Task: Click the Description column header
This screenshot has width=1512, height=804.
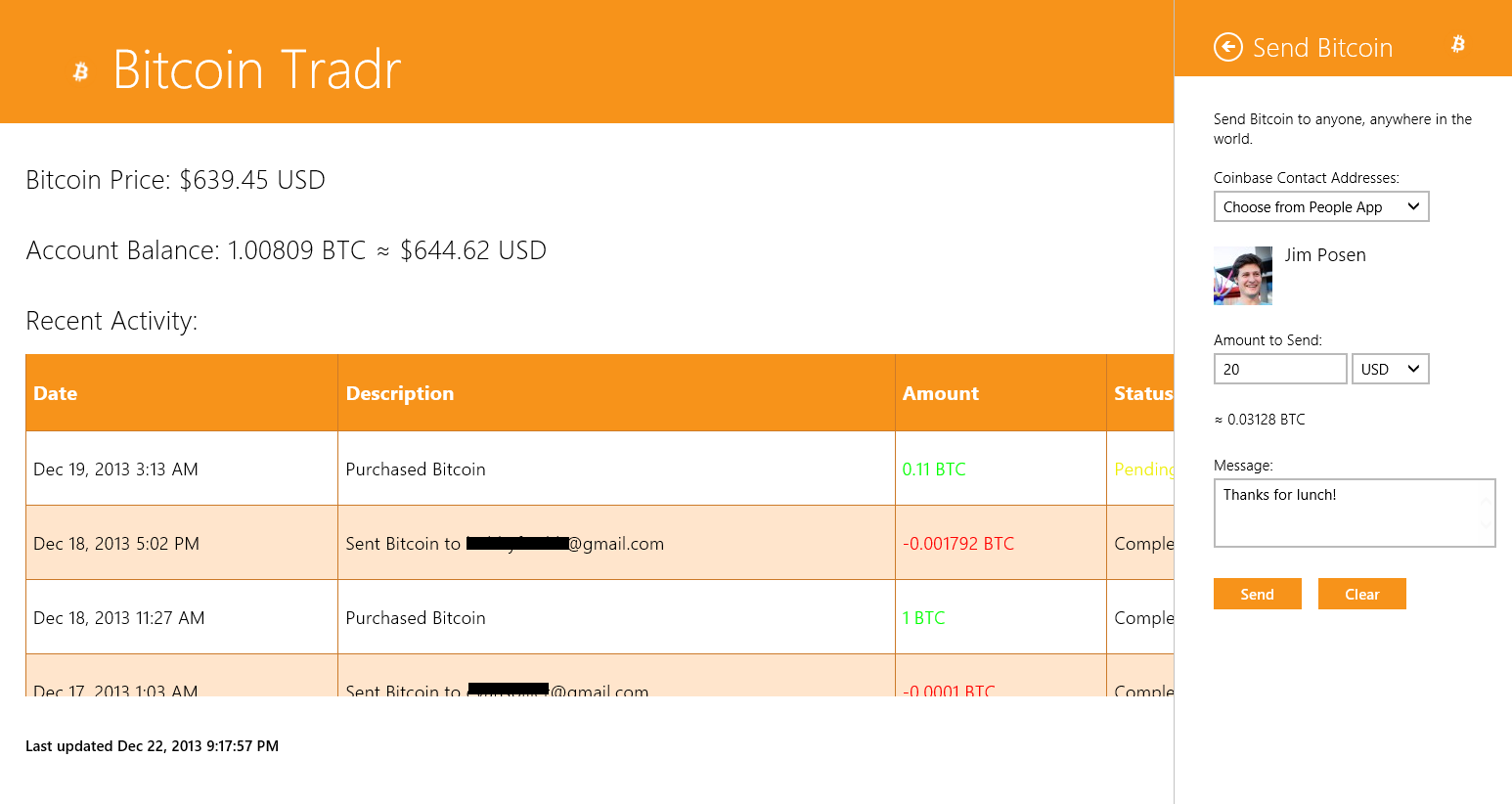Action: pos(400,393)
